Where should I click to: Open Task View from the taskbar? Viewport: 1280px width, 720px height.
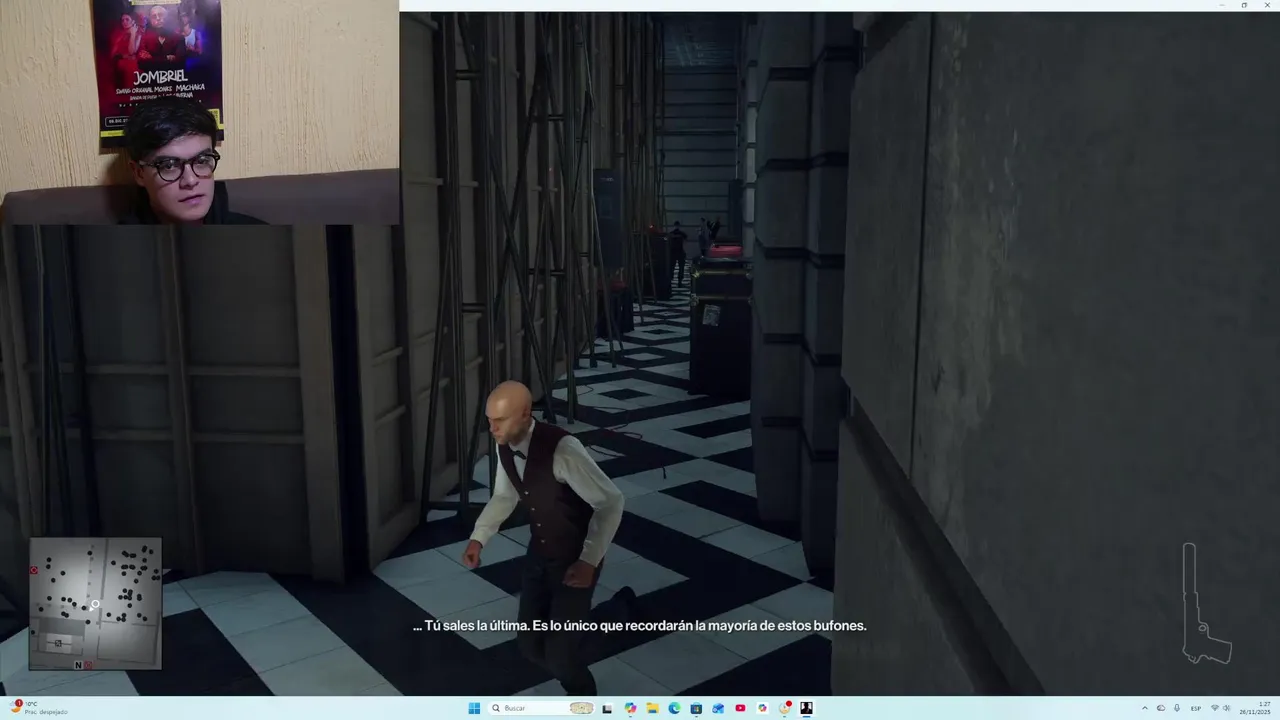coord(607,708)
